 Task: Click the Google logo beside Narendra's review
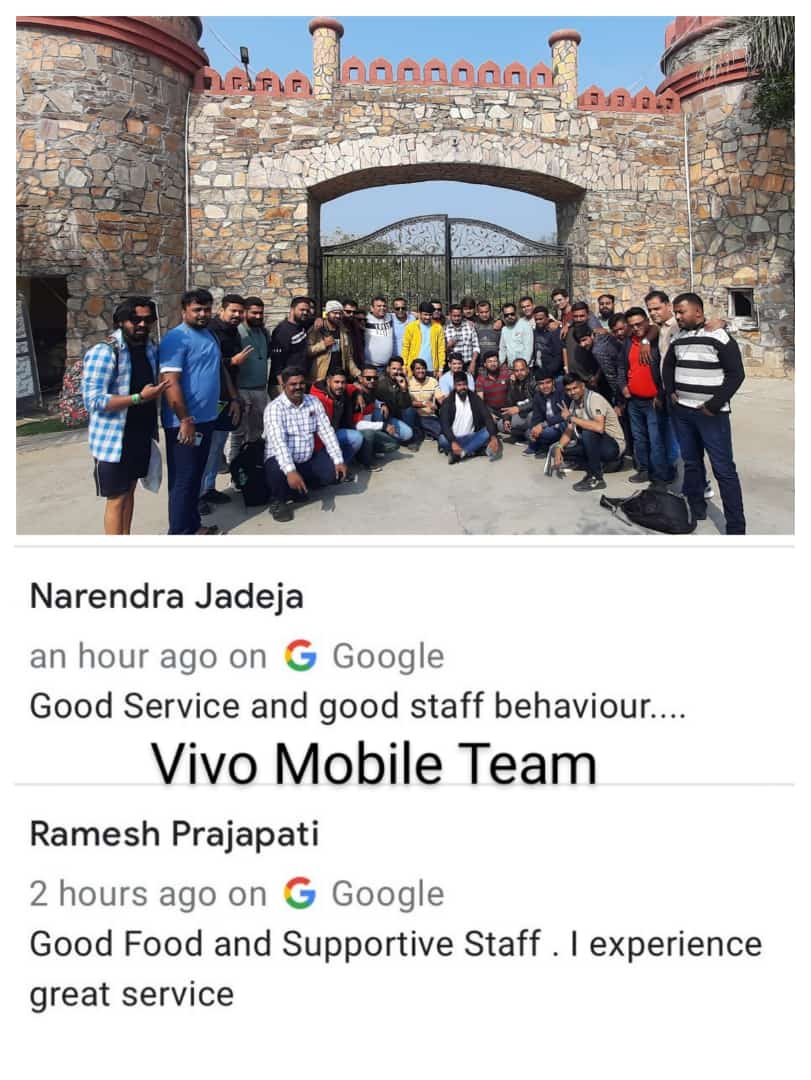click(x=300, y=656)
